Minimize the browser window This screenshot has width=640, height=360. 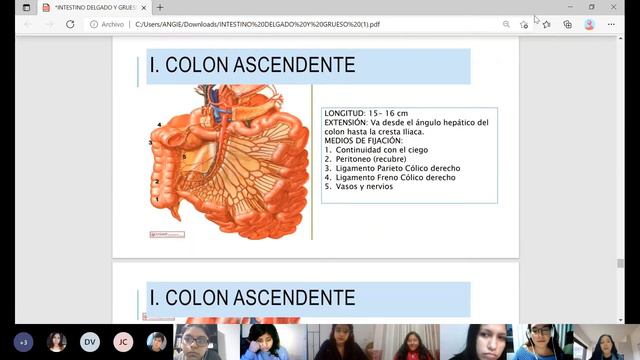(x=570, y=7)
